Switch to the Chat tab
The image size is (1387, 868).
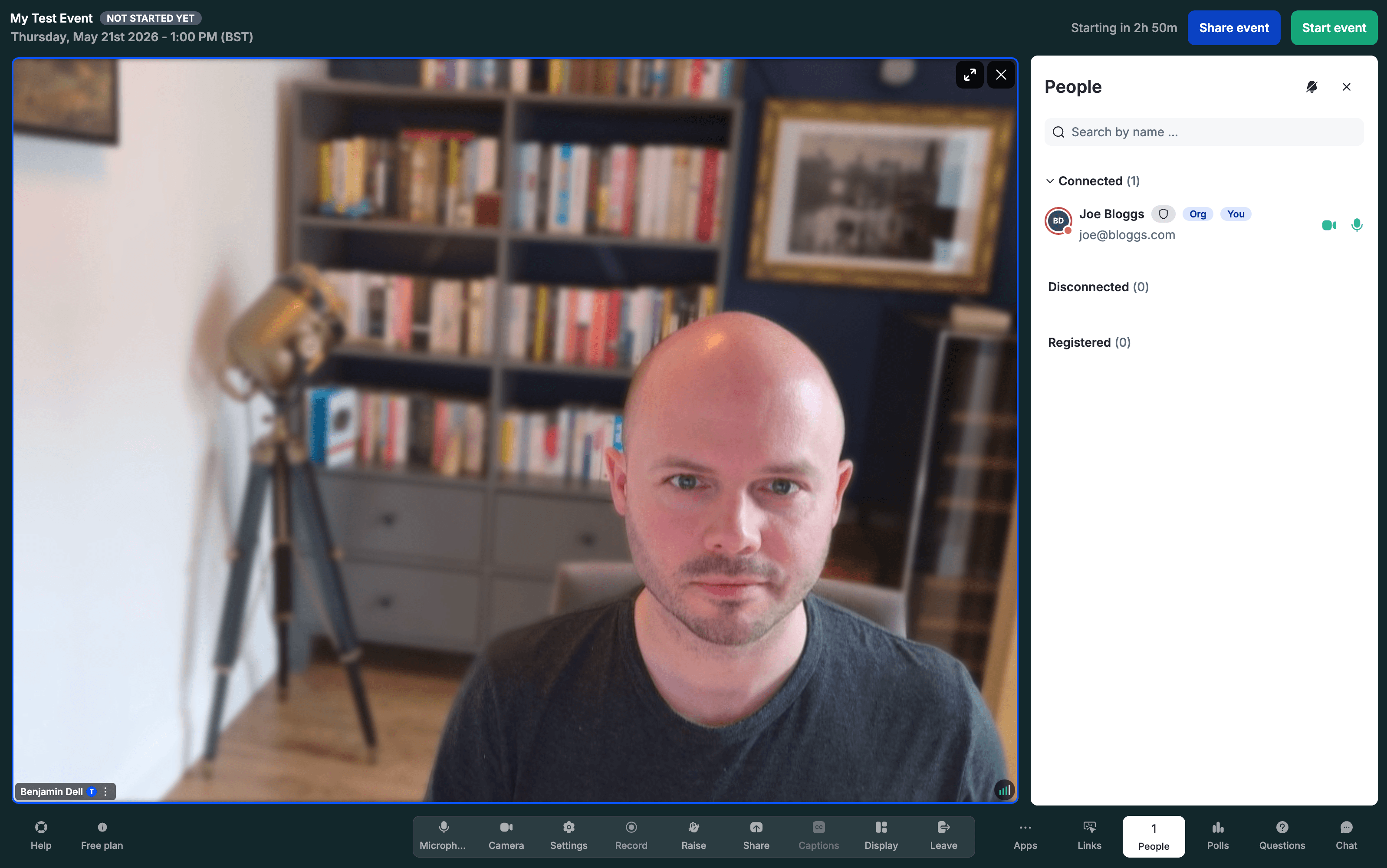[x=1346, y=836]
